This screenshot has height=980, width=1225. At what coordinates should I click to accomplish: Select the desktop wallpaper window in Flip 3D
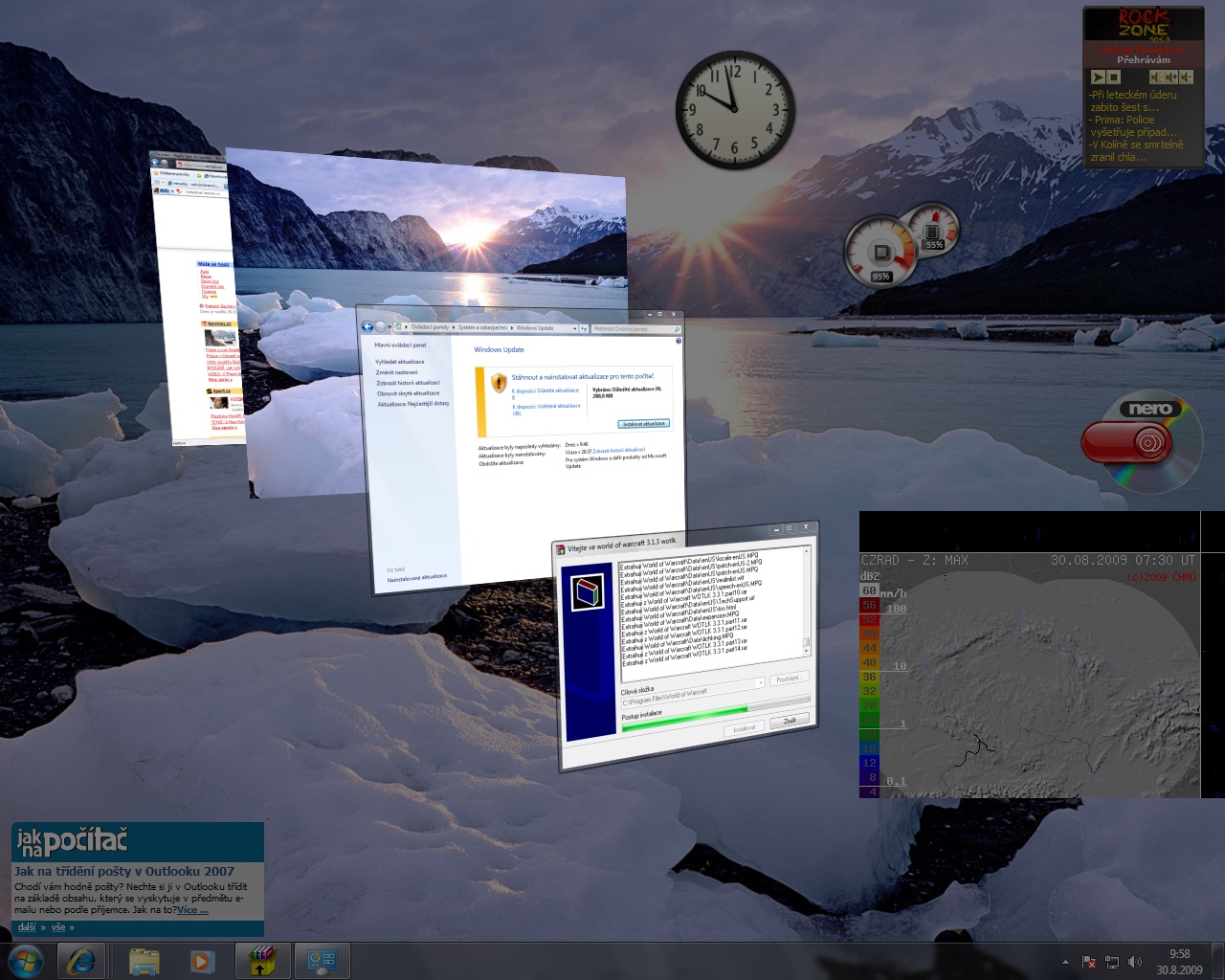click(426, 239)
